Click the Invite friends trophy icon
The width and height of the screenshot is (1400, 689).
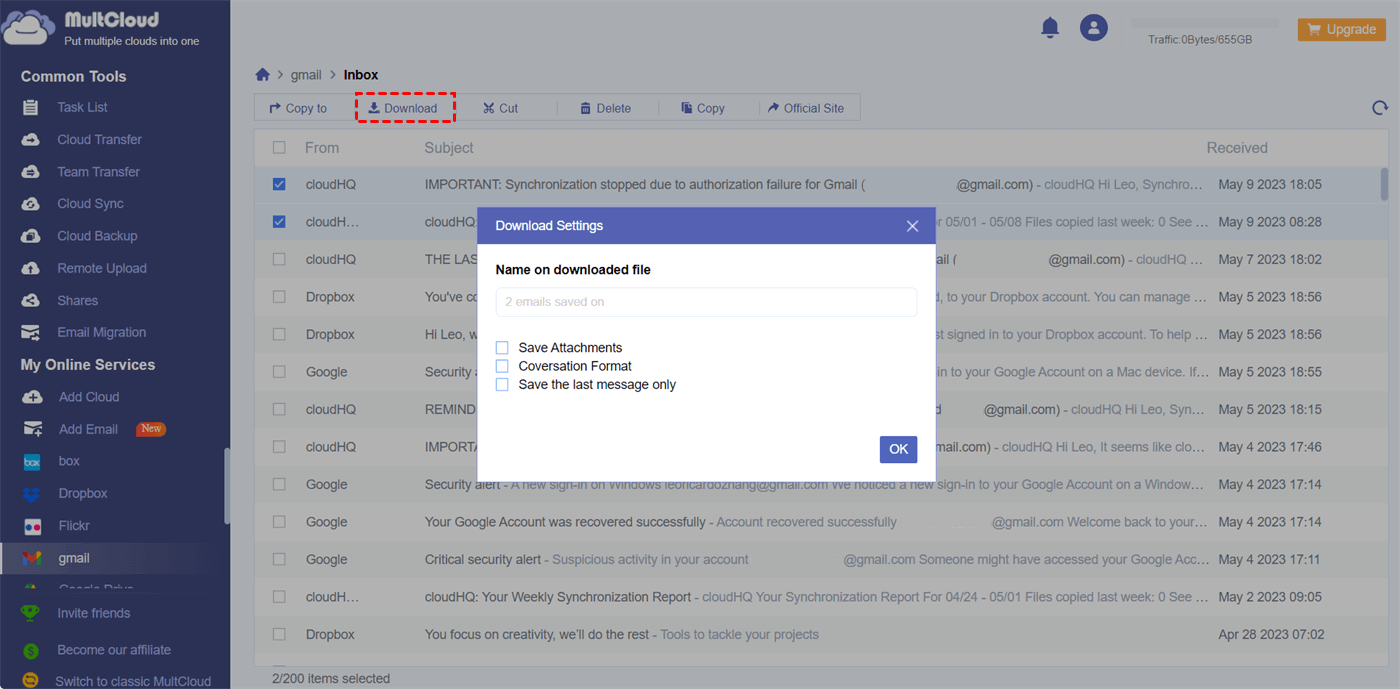(31, 613)
